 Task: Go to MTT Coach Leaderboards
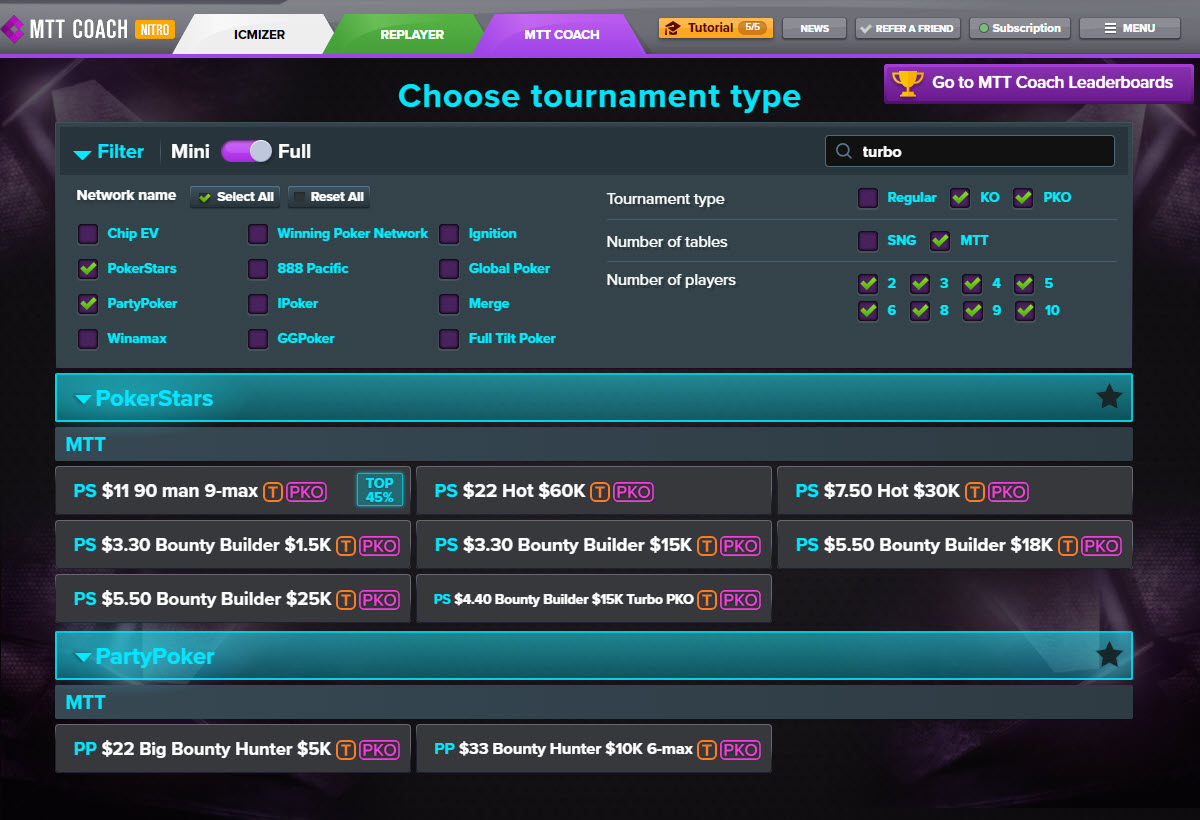tap(1038, 83)
